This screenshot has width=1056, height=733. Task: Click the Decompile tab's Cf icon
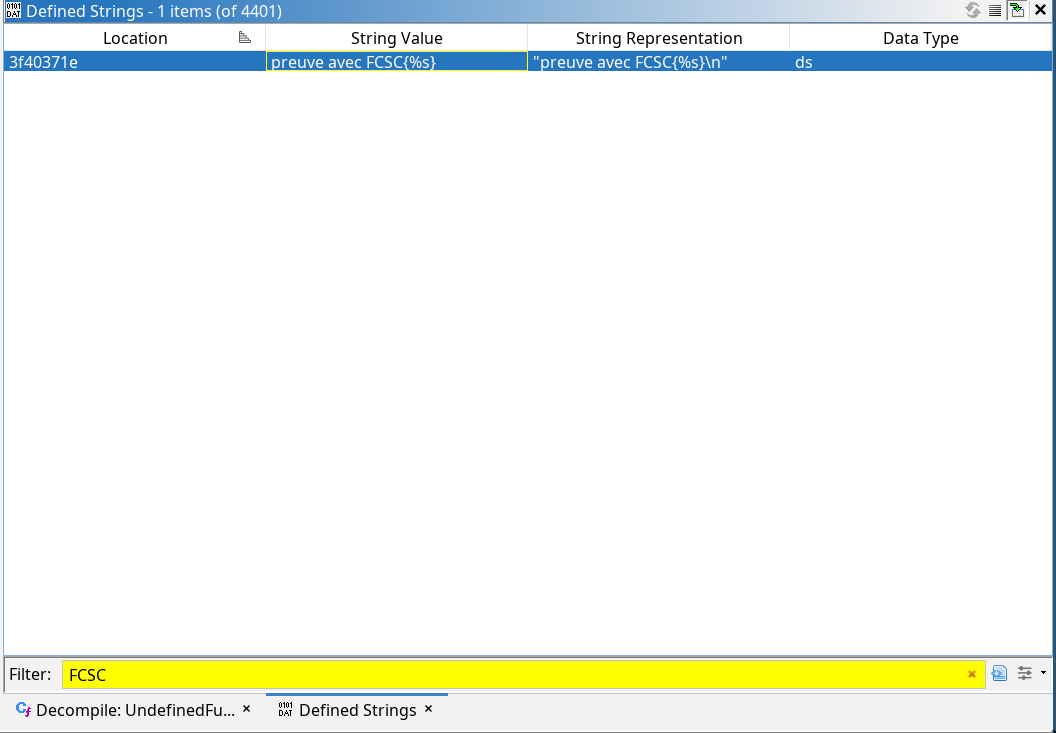click(x=24, y=709)
